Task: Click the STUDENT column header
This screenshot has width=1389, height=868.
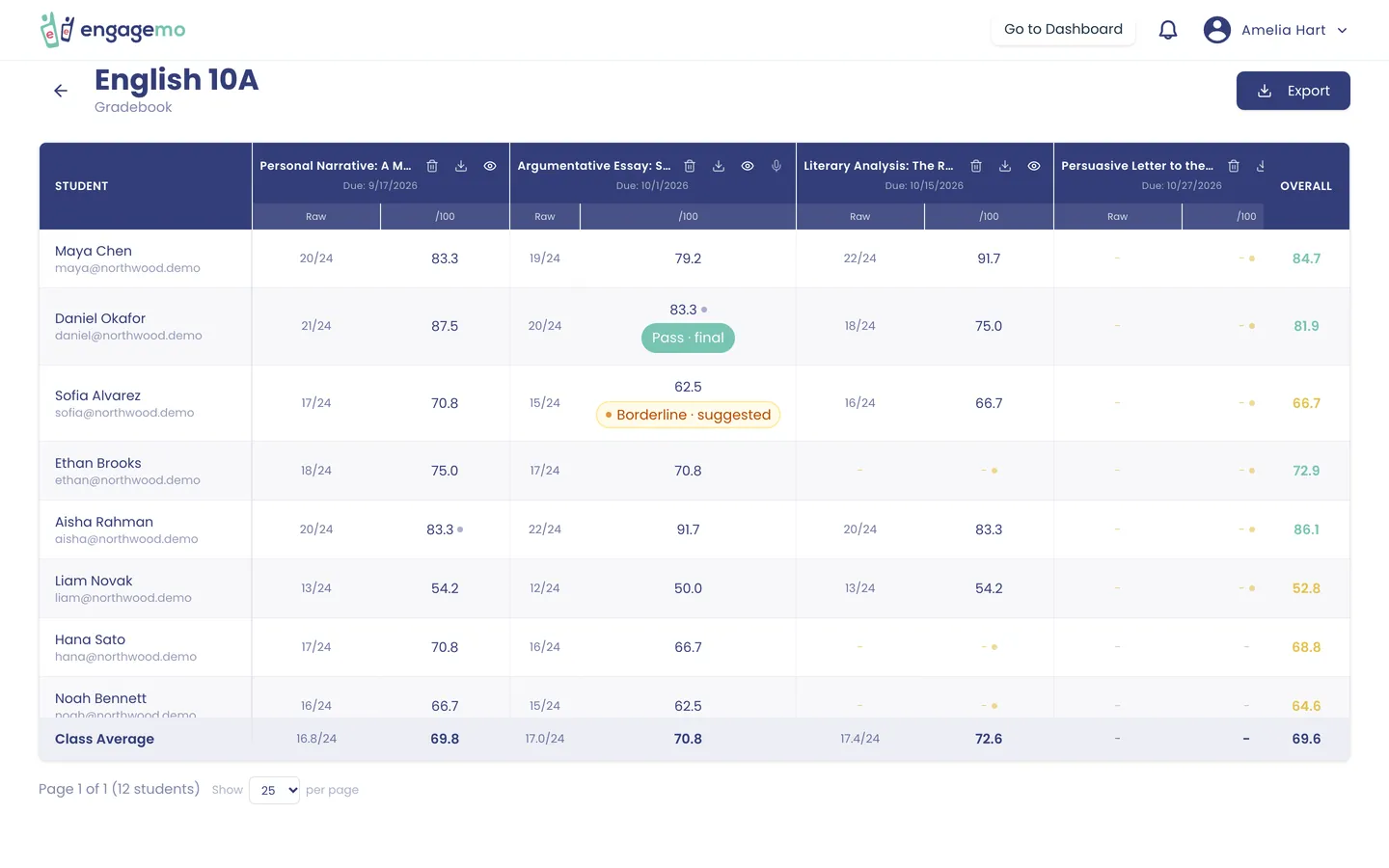Action: click(82, 186)
